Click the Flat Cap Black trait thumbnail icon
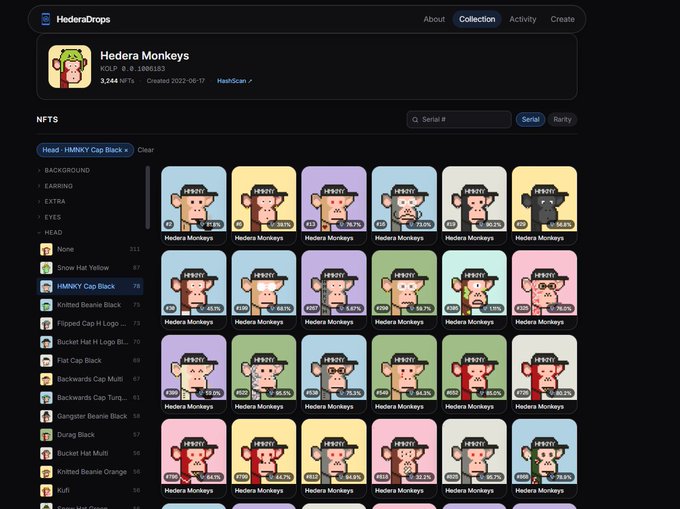This screenshot has height=509, width=680. pos(46,361)
